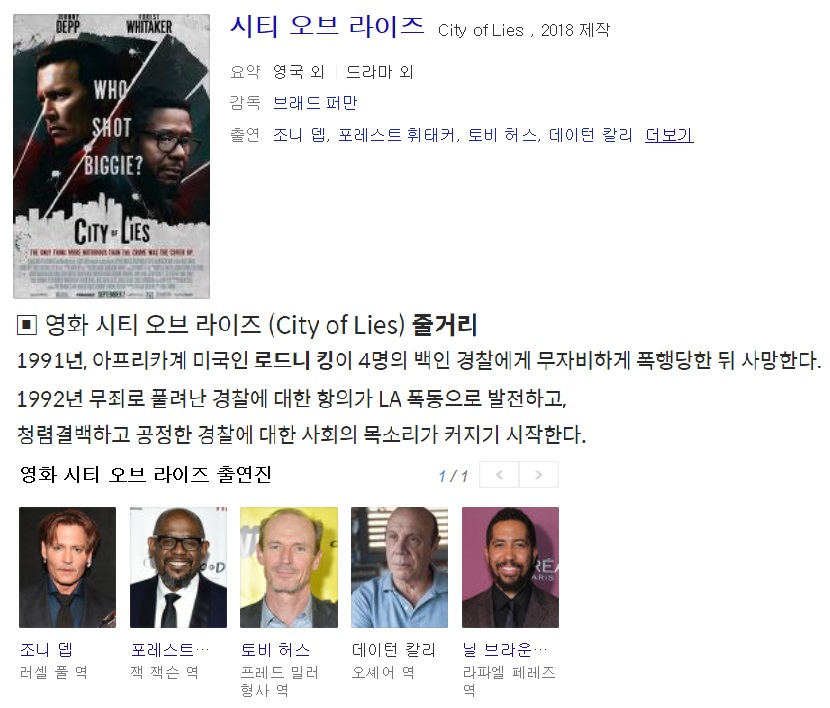Open Neil Brown's cast photo

point(510,567)
